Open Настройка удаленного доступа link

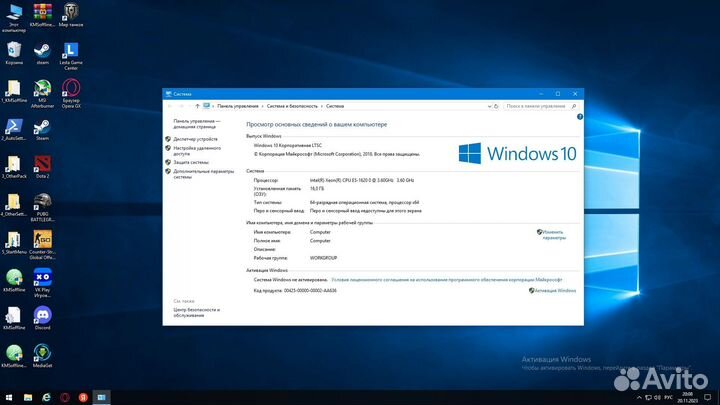click(197, 151)
